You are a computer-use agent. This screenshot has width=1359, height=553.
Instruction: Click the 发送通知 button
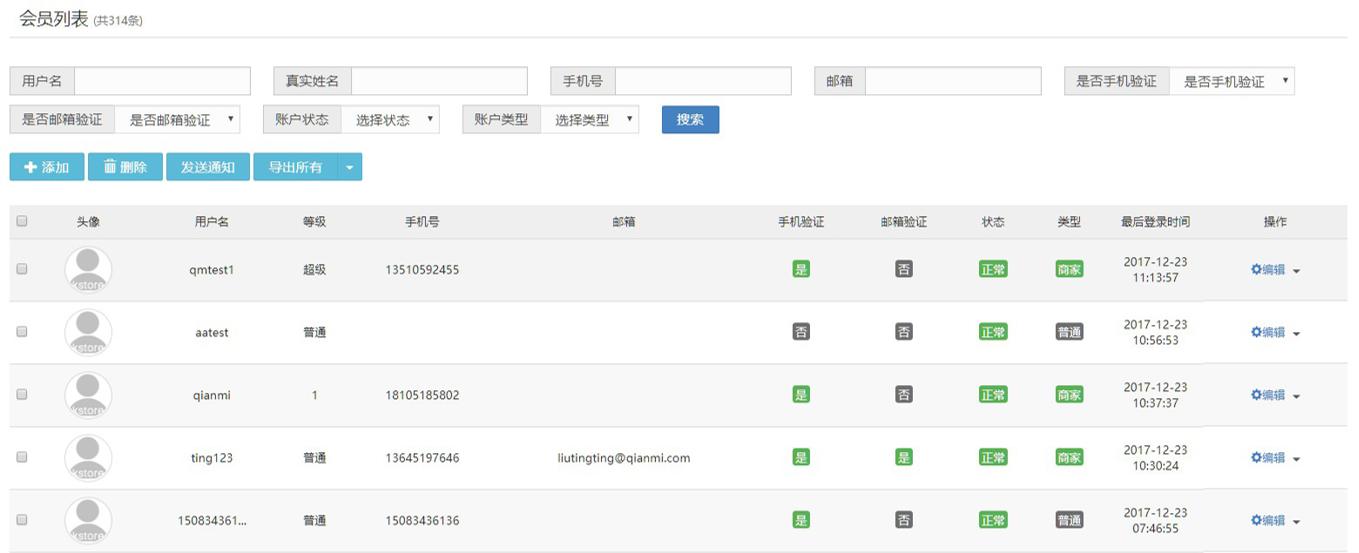coord(208,167)
